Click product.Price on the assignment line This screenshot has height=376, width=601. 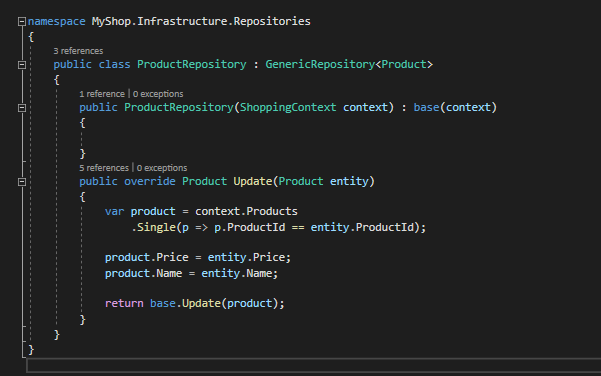(147, 257)
